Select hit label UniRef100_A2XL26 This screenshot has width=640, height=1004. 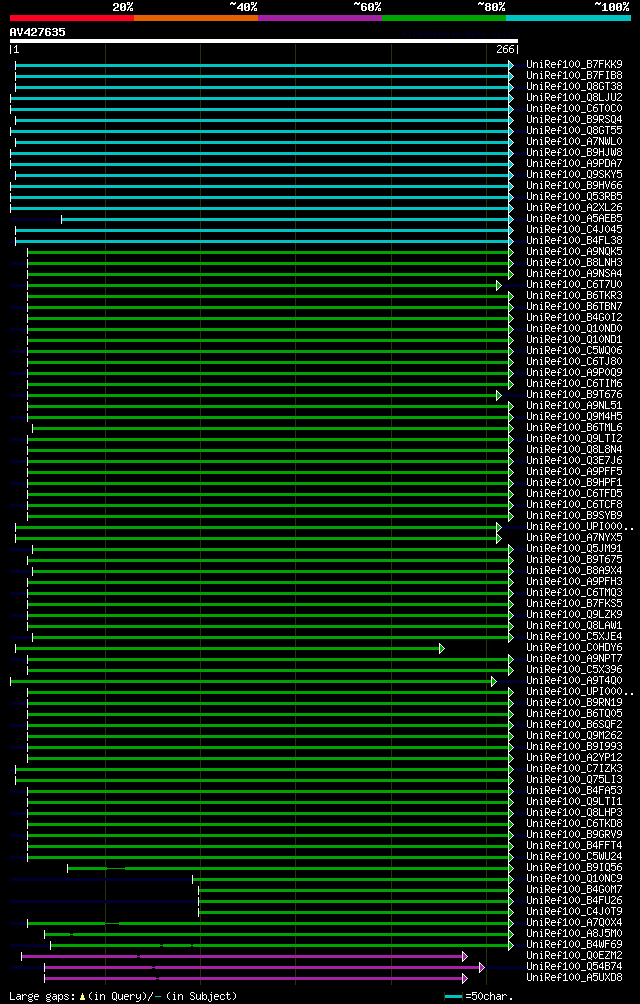(574, 207)
